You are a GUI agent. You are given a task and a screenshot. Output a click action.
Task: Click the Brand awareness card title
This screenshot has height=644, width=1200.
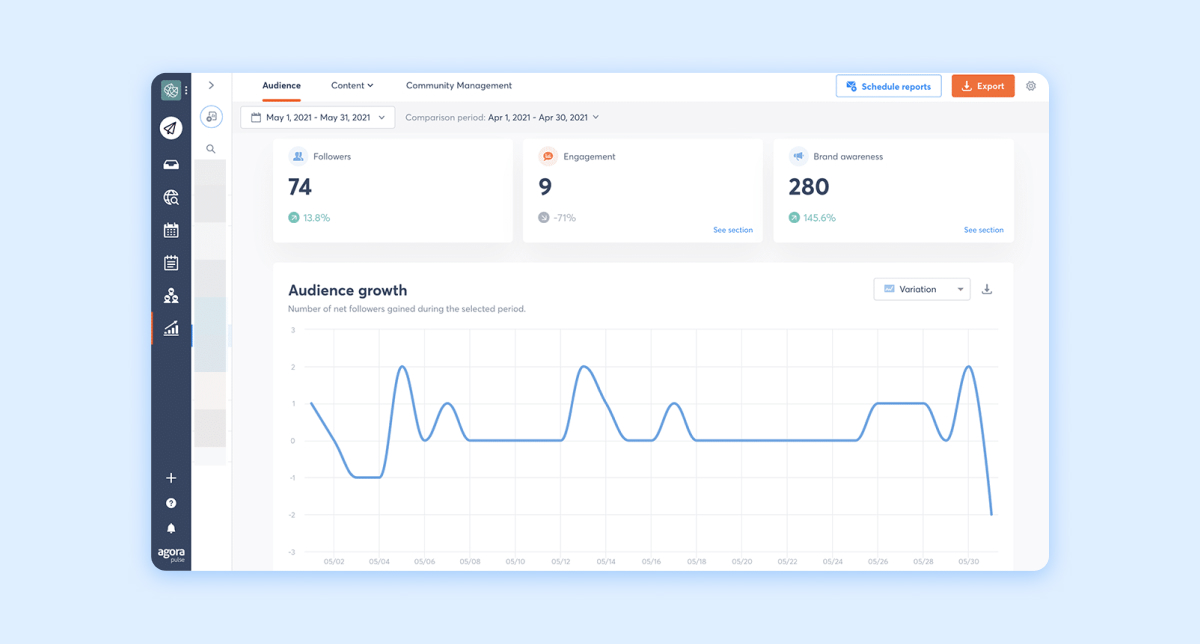point(848,157)
